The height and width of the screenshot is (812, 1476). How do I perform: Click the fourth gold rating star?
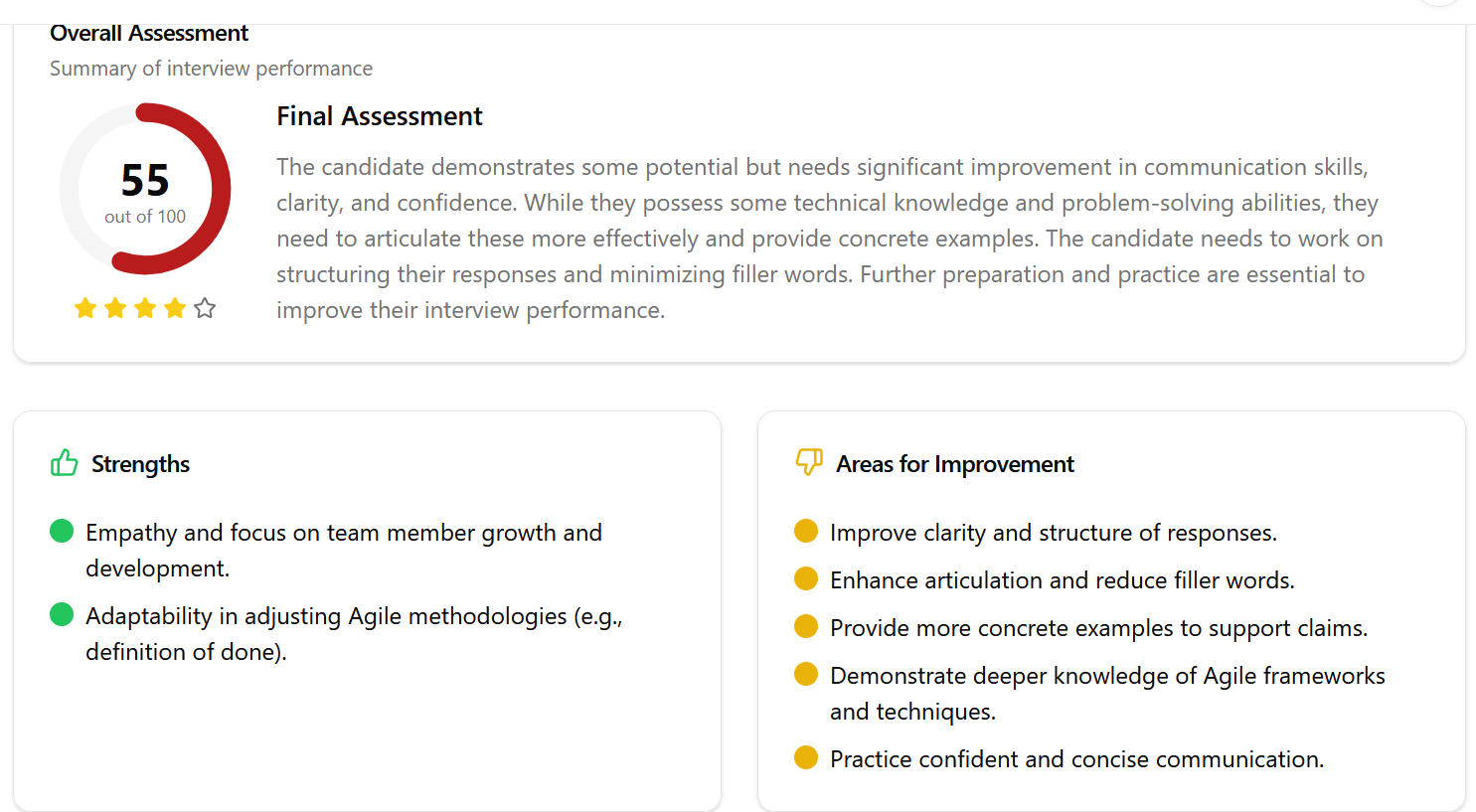coord(175,308)
